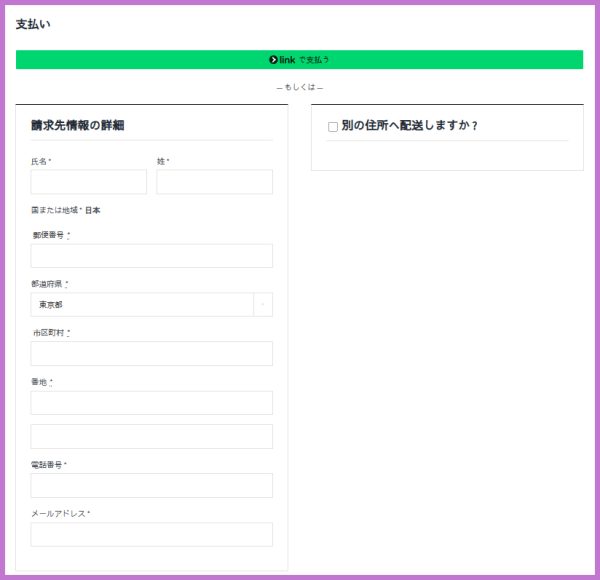Click the 都道府県 field label

pyautogui.click(x=46, y=284)
